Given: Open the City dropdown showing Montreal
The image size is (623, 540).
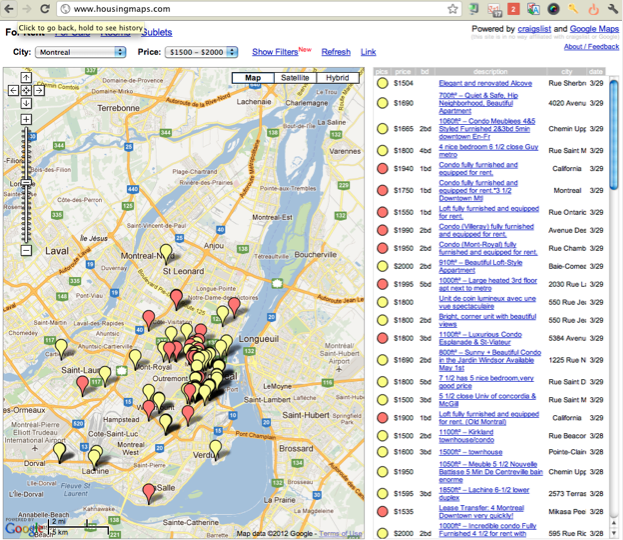Looking at the screenshot, I should [x=81, y=52].
